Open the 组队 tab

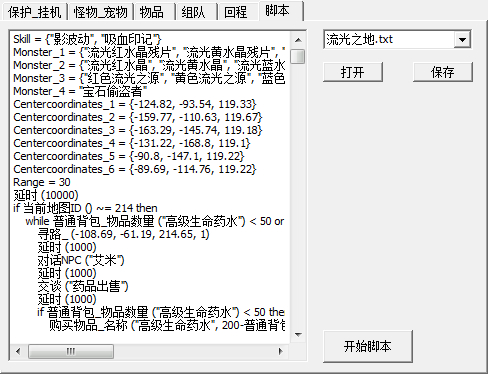click(193, 12)
